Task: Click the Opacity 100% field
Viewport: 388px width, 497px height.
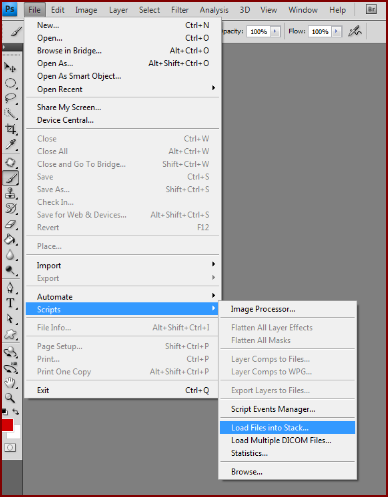Action: point(259,31)
